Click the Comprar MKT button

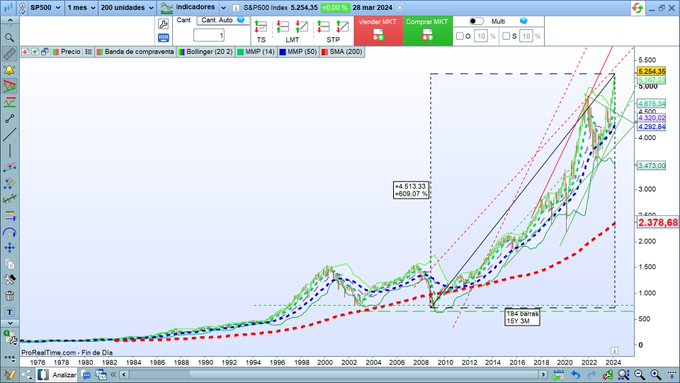(x=428, y=31)
